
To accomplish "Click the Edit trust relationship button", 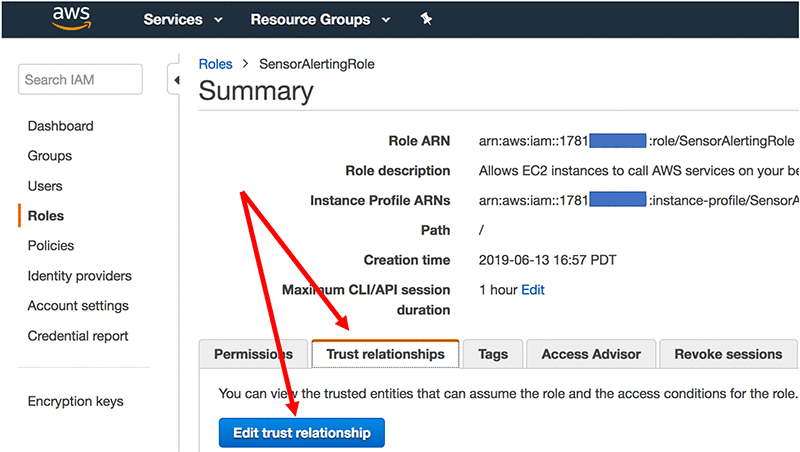I will 302,433.
